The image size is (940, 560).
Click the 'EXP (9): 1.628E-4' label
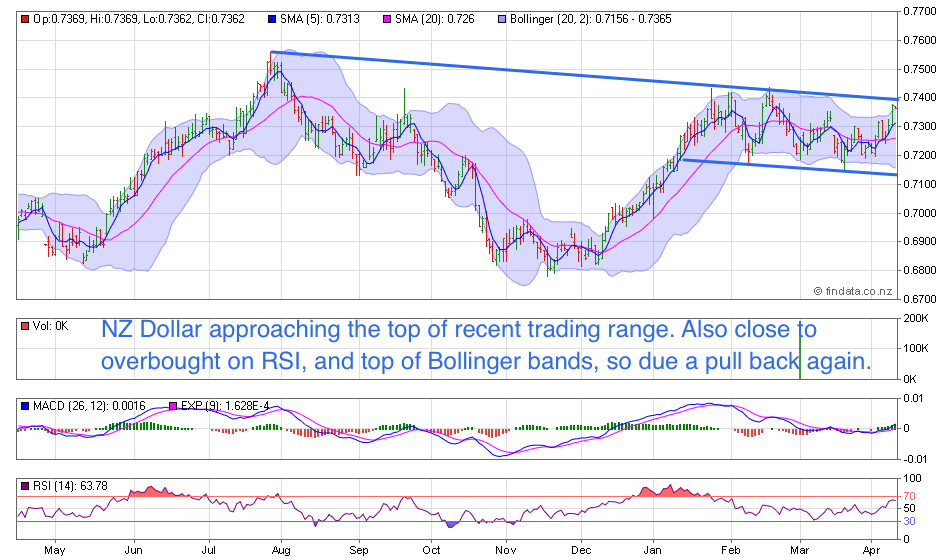225,406
